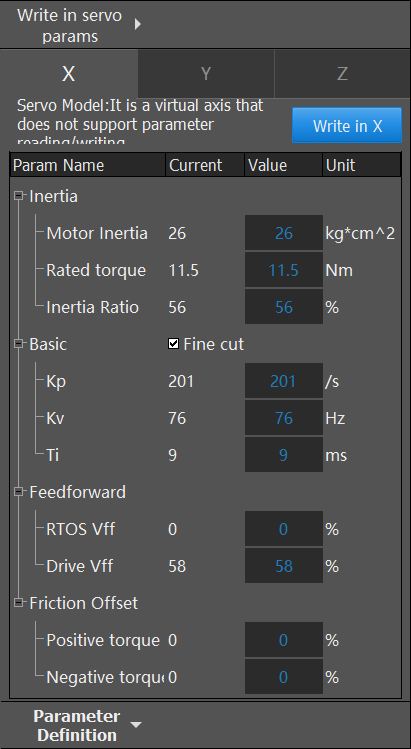This screenshot has width=411, height=749.
Task: Select the X axis tab
Action: [69, 74]
